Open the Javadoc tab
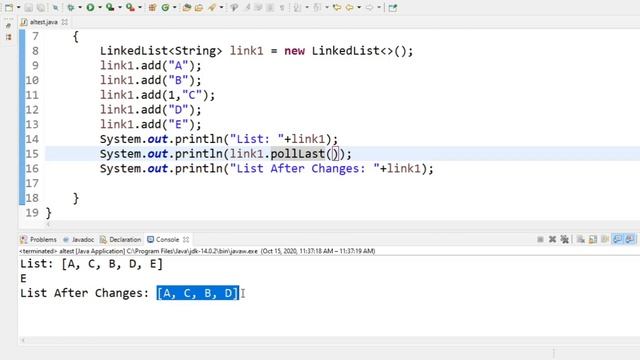 click(79, 240)
